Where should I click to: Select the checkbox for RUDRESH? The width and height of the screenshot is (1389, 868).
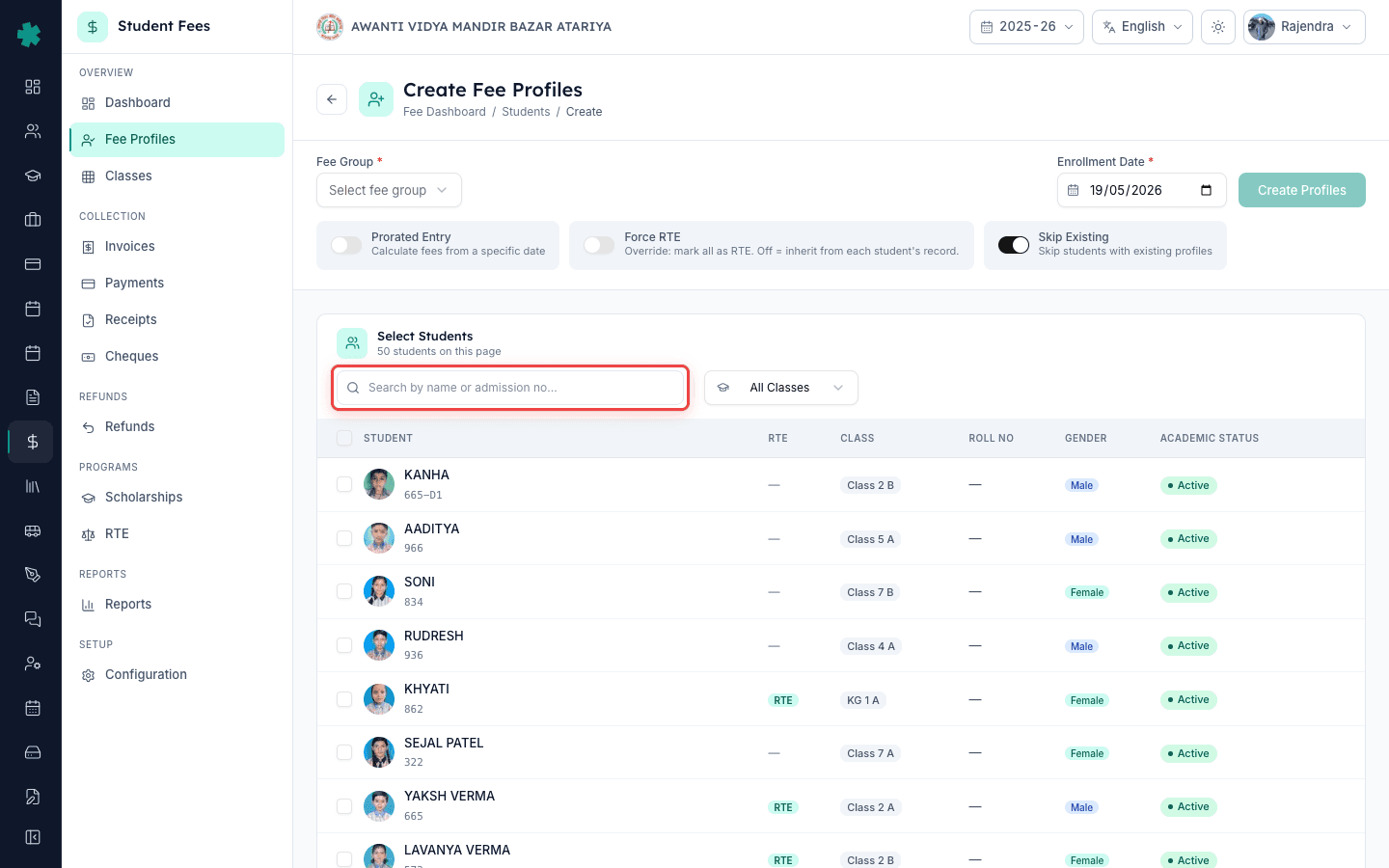(x=344, y=645)
